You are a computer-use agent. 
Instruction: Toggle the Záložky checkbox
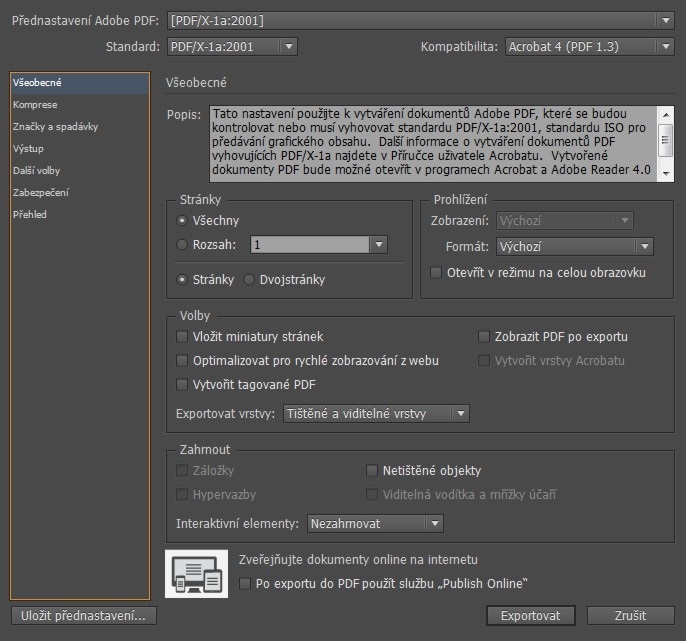[x=182, y=470]
